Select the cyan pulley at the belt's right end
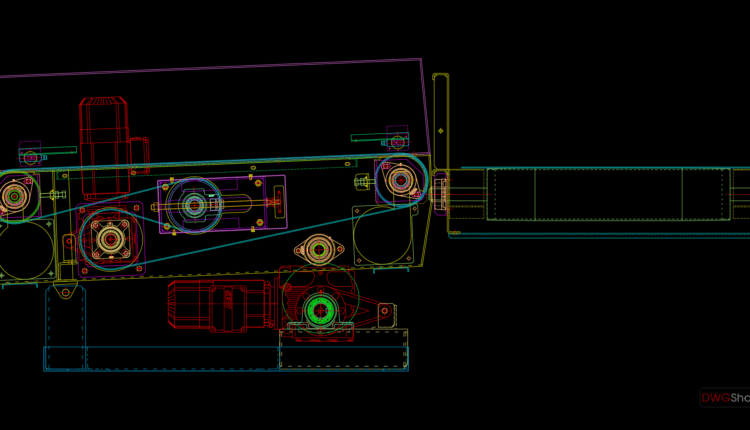 (x=401, y=180)
